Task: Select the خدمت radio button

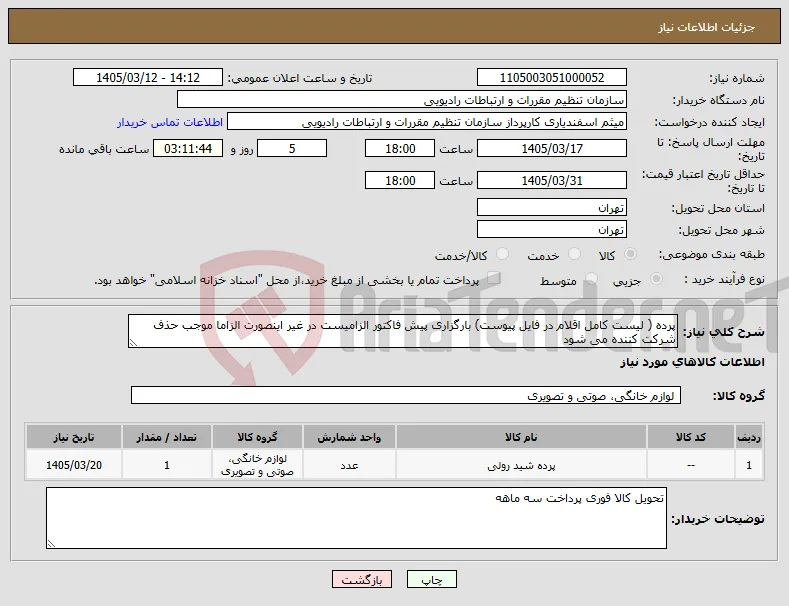Action: pyautogui.click(x=574, y=254)
